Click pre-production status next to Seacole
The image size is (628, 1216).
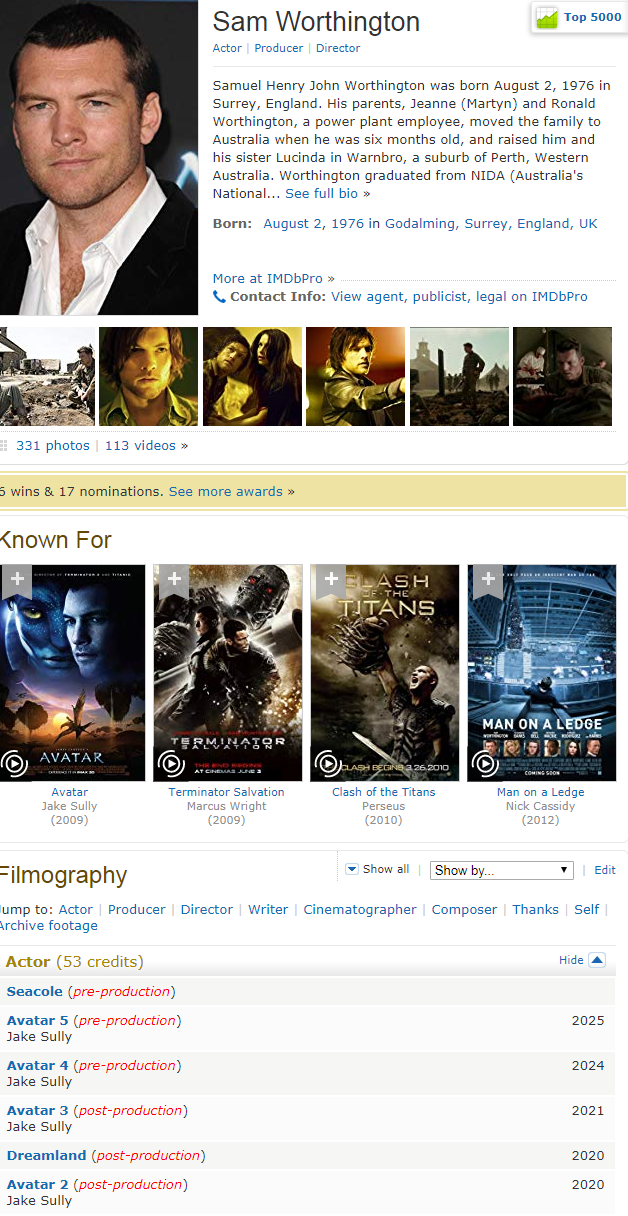click(x=121, y=992)
